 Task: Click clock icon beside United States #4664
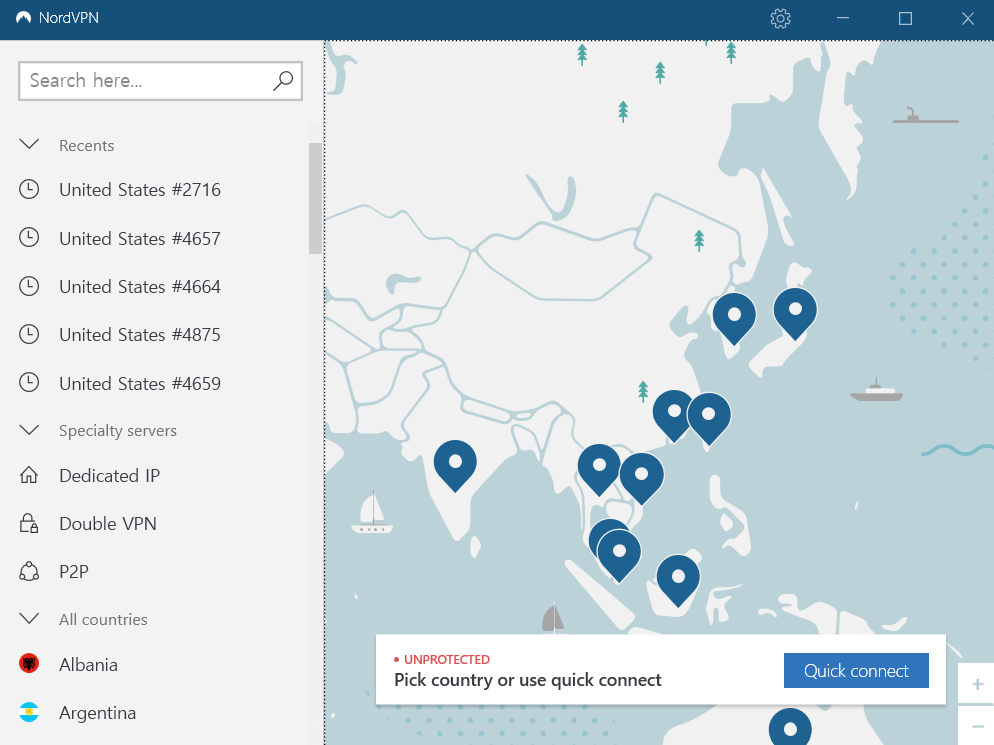[29, 286]
